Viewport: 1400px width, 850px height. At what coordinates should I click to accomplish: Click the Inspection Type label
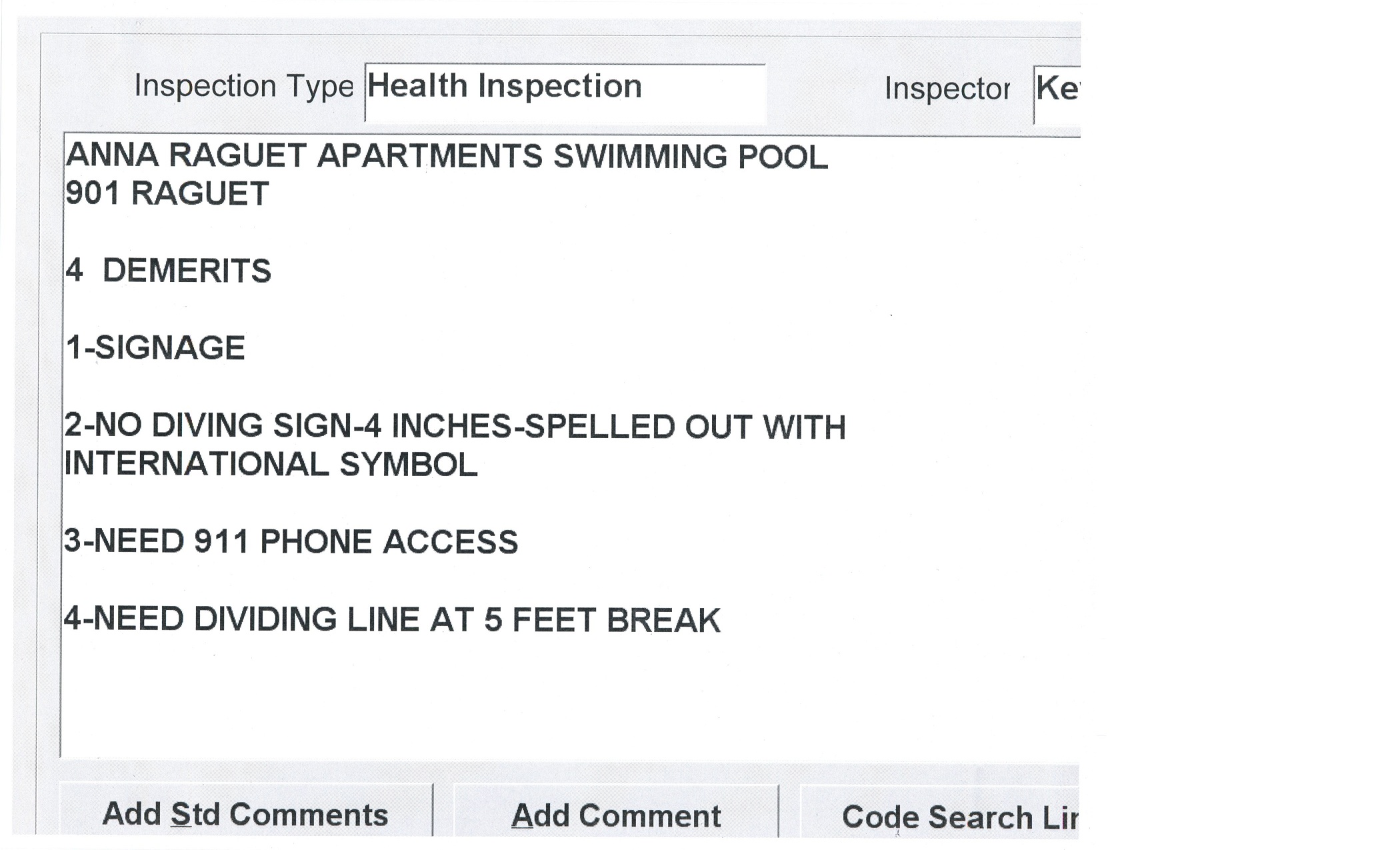pyautogui.click(x=243, y=86)
